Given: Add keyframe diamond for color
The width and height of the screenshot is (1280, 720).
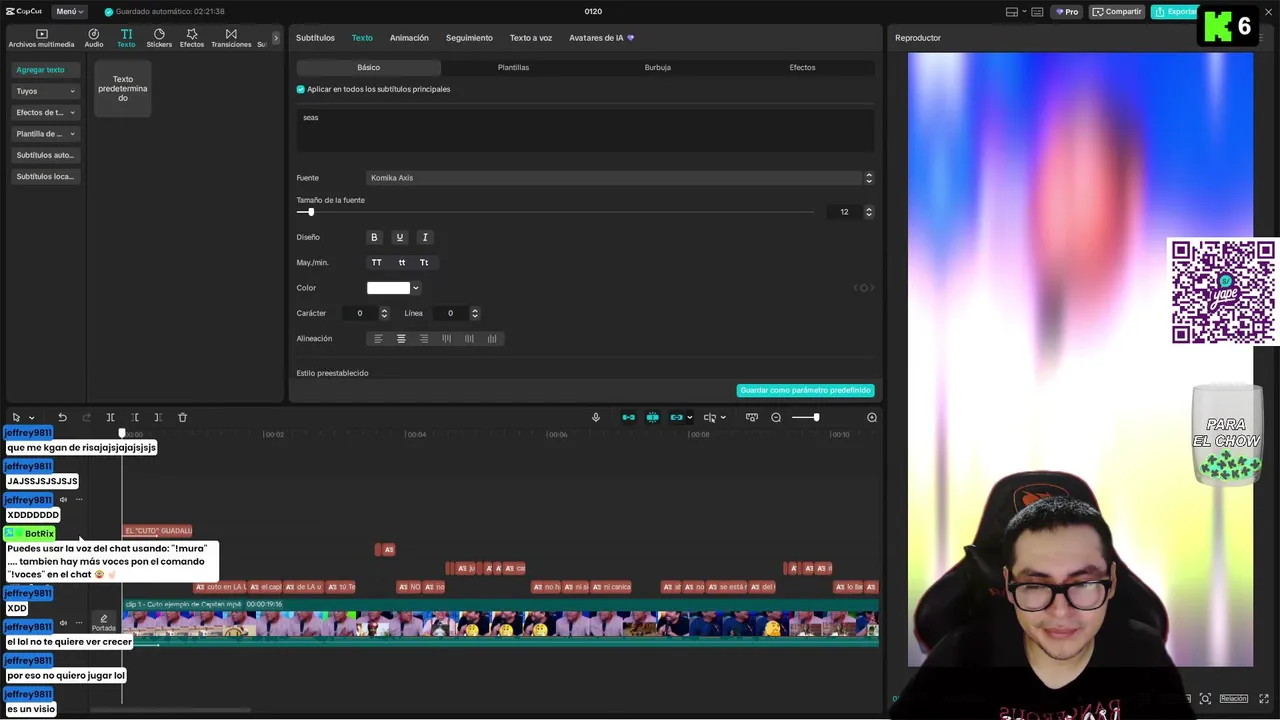Looking at the screenshot, I should (864, 288).
